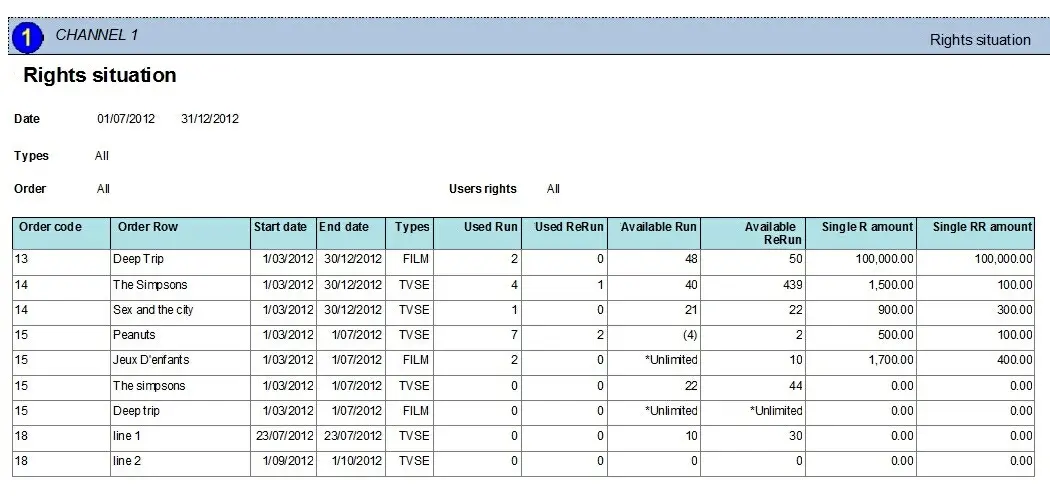Select the Deep Trip order row
This screenshot has width=1050, height=500.
pos(138,259)
